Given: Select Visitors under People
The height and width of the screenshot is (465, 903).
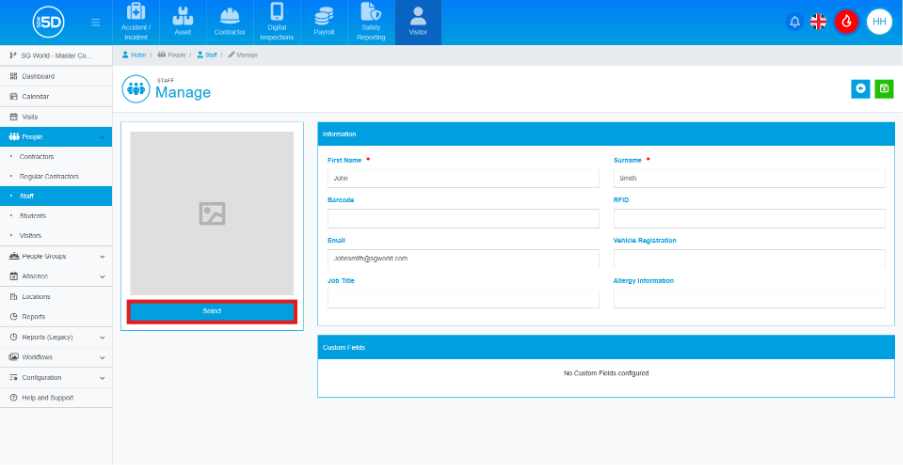Looking at the screenshot, I should pyautogui.click(x=56, y=236).
